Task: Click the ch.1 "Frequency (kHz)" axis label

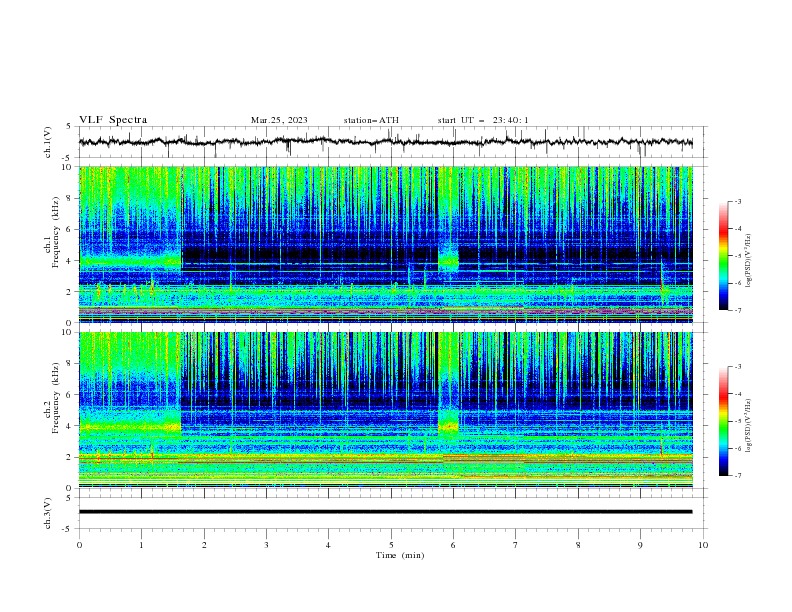Action: click(x=56, y=230)
